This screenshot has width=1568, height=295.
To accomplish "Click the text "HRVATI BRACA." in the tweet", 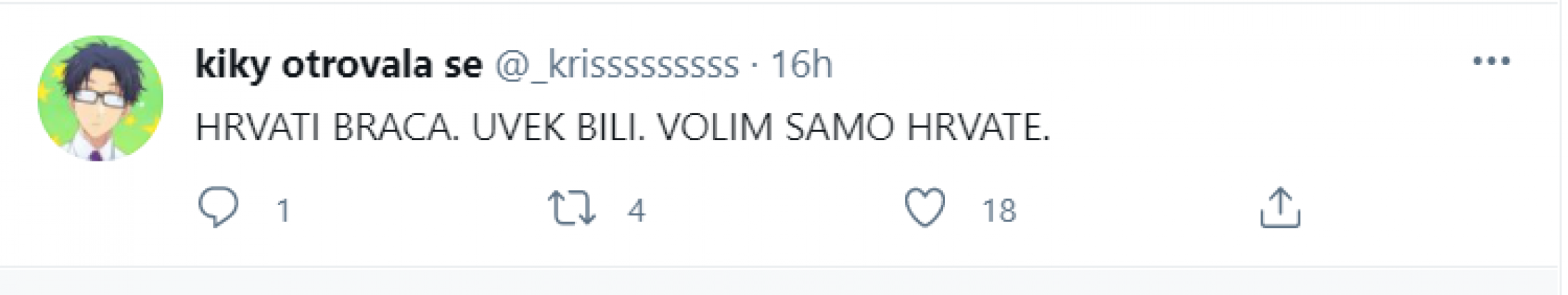I will point(327,128).
